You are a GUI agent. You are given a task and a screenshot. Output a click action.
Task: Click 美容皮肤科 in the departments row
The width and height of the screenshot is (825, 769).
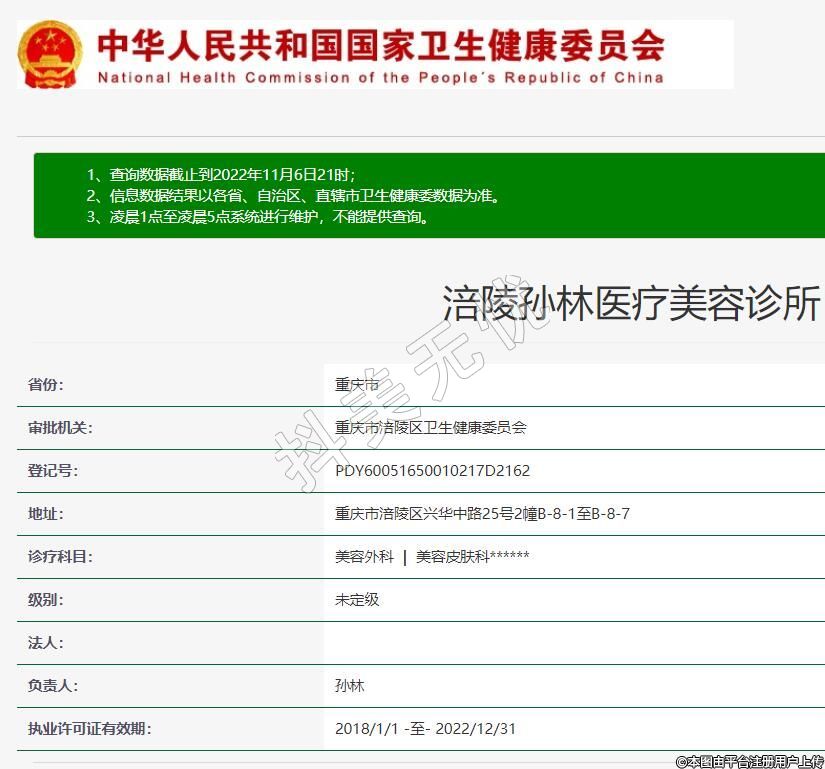(452, 557)
